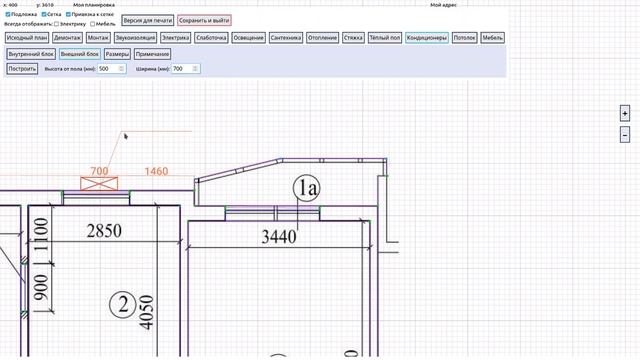Viewport: 640px width, 360px height.
Task: Open the Монтаж section
Action: pos(98,38)
